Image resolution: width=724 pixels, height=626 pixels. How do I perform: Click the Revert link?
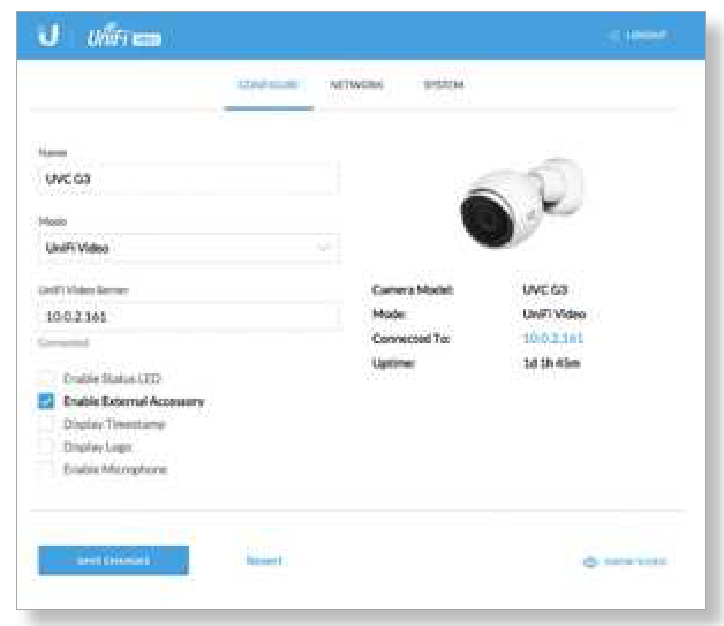(264, 561)
